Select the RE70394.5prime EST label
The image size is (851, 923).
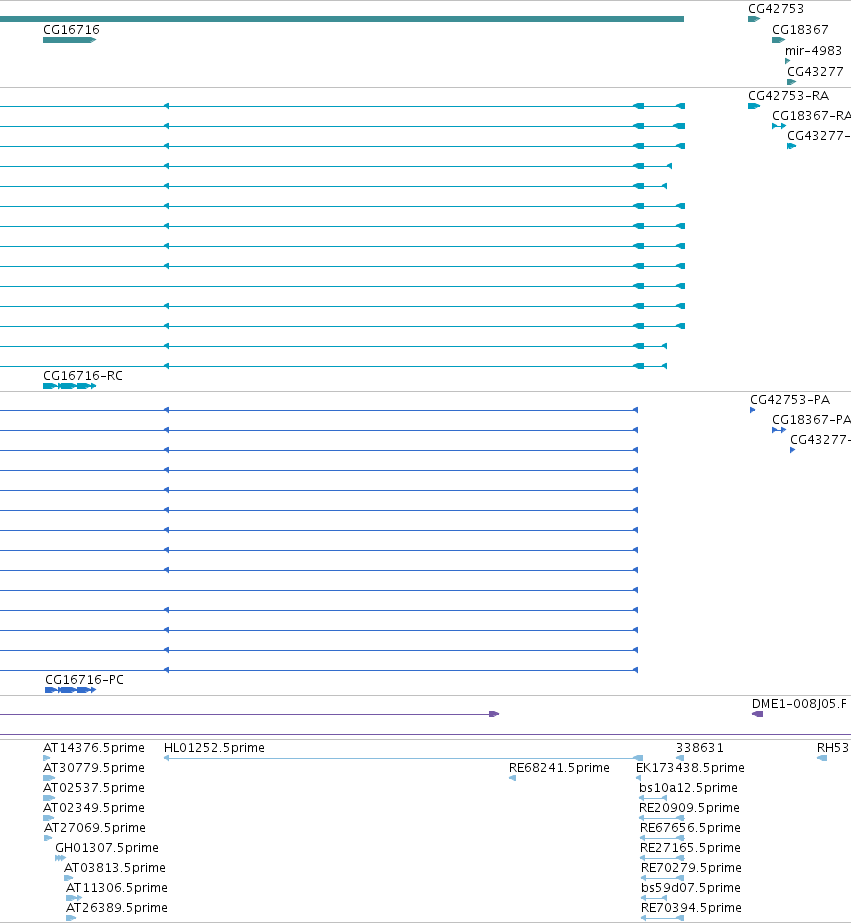(x=691, y=908)
